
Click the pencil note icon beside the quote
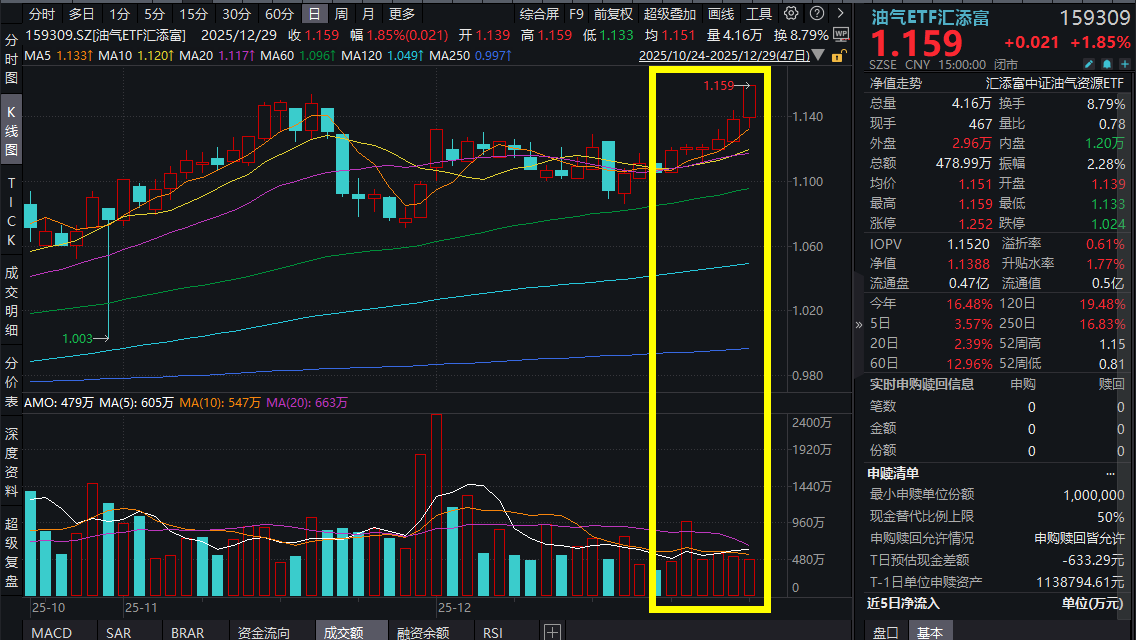[1089, 65]
